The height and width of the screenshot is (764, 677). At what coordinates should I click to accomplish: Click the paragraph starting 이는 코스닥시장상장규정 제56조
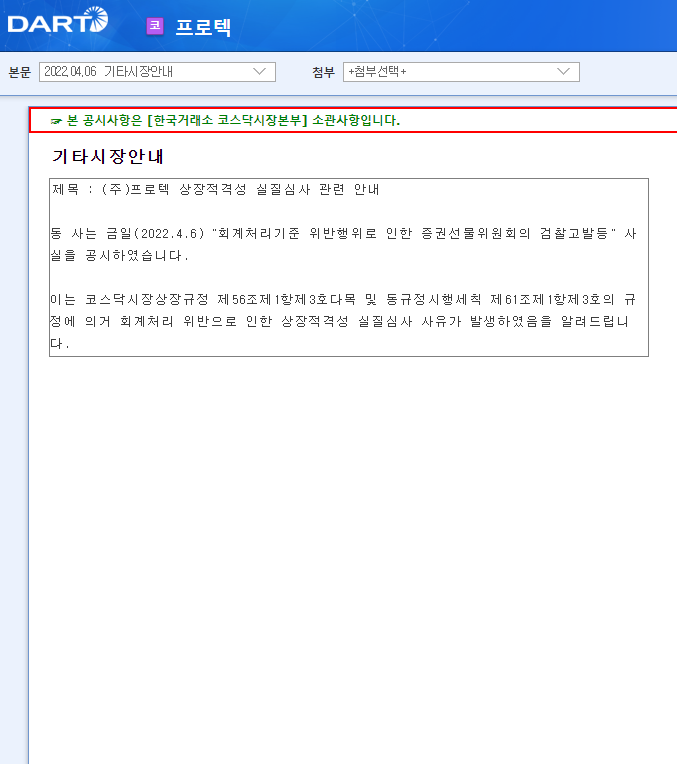(343, 321)
